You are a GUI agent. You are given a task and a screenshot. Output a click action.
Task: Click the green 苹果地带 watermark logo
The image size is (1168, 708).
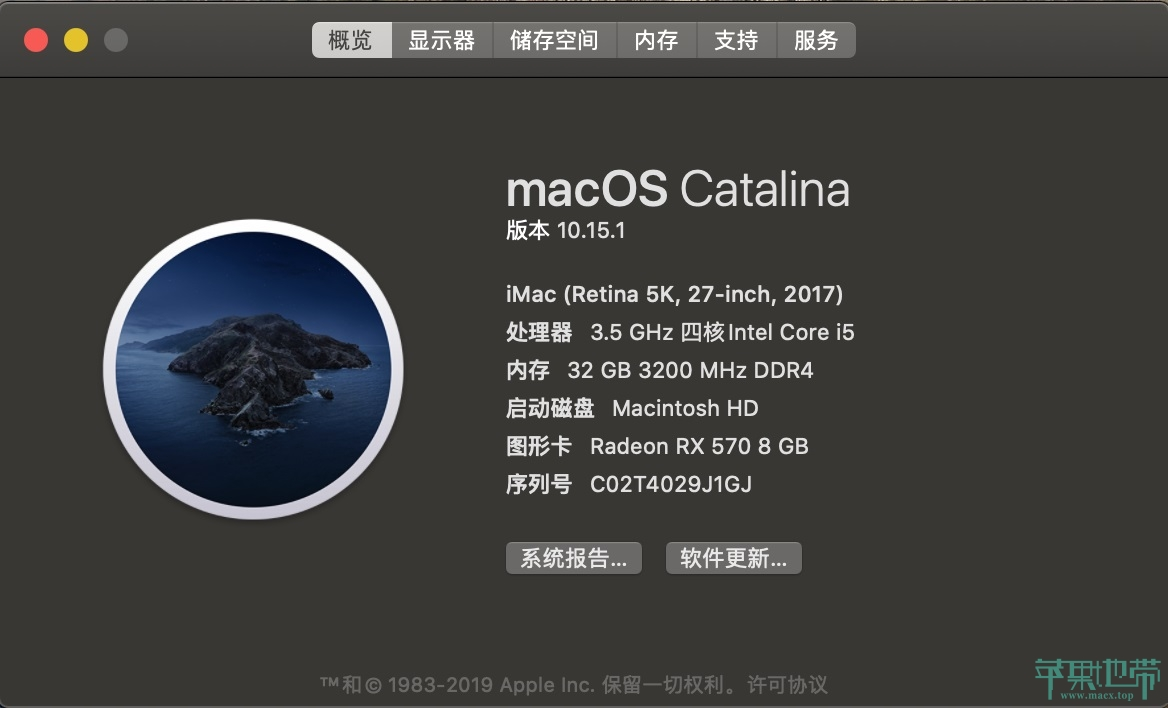[x=1097, y=679]
